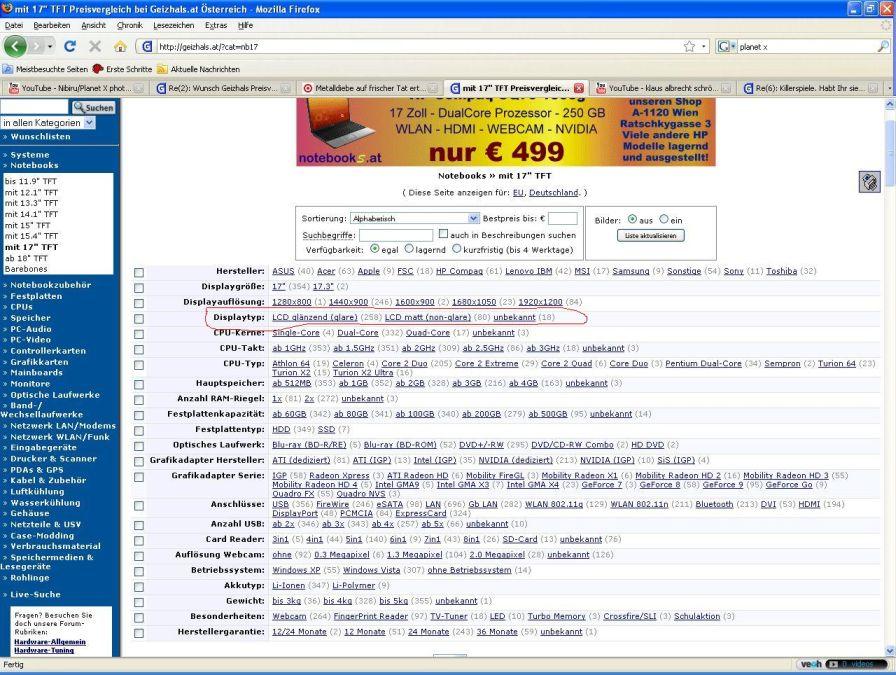This screenshot has height=675, width=896.
Task: Open the search engine selector dropdown
Action: pyautogui.click(x=727, y=46)
